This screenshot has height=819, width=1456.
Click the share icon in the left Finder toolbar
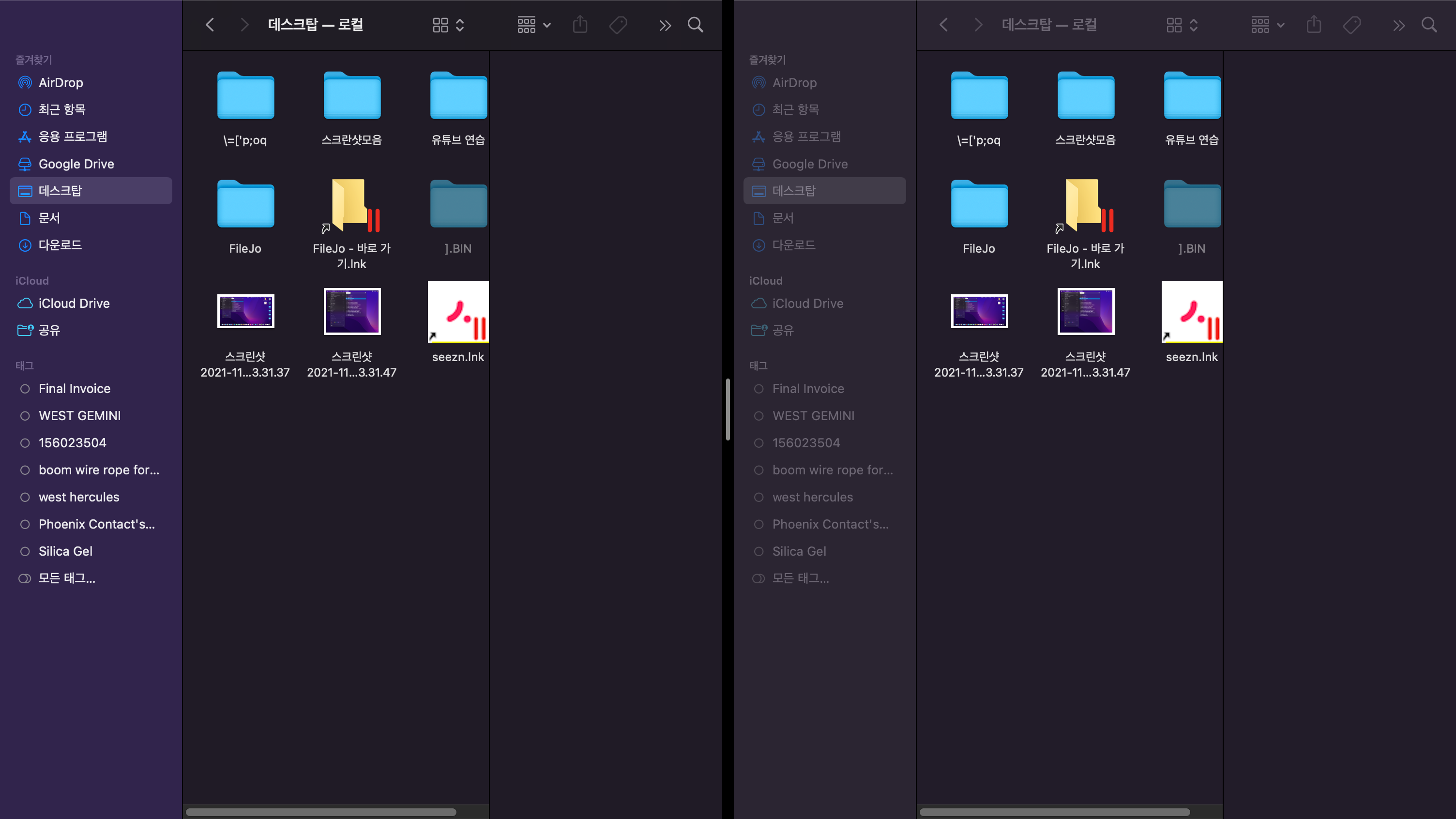pos(580,25)
